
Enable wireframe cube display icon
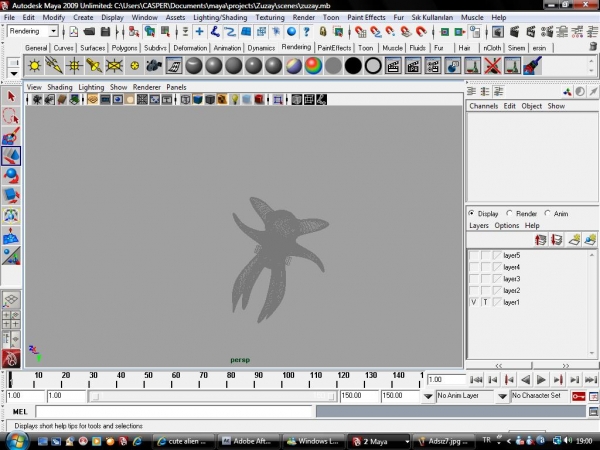coord(185,100)
